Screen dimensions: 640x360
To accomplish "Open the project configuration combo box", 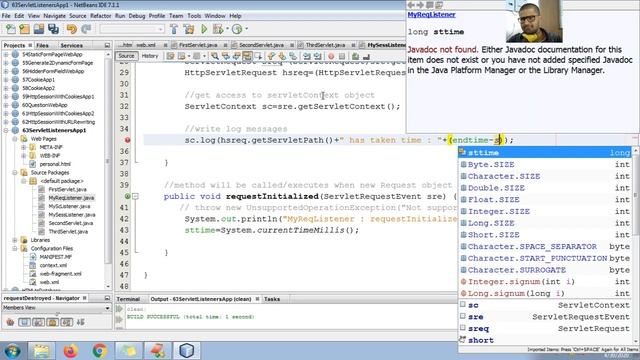I will (x=132, y=29).
